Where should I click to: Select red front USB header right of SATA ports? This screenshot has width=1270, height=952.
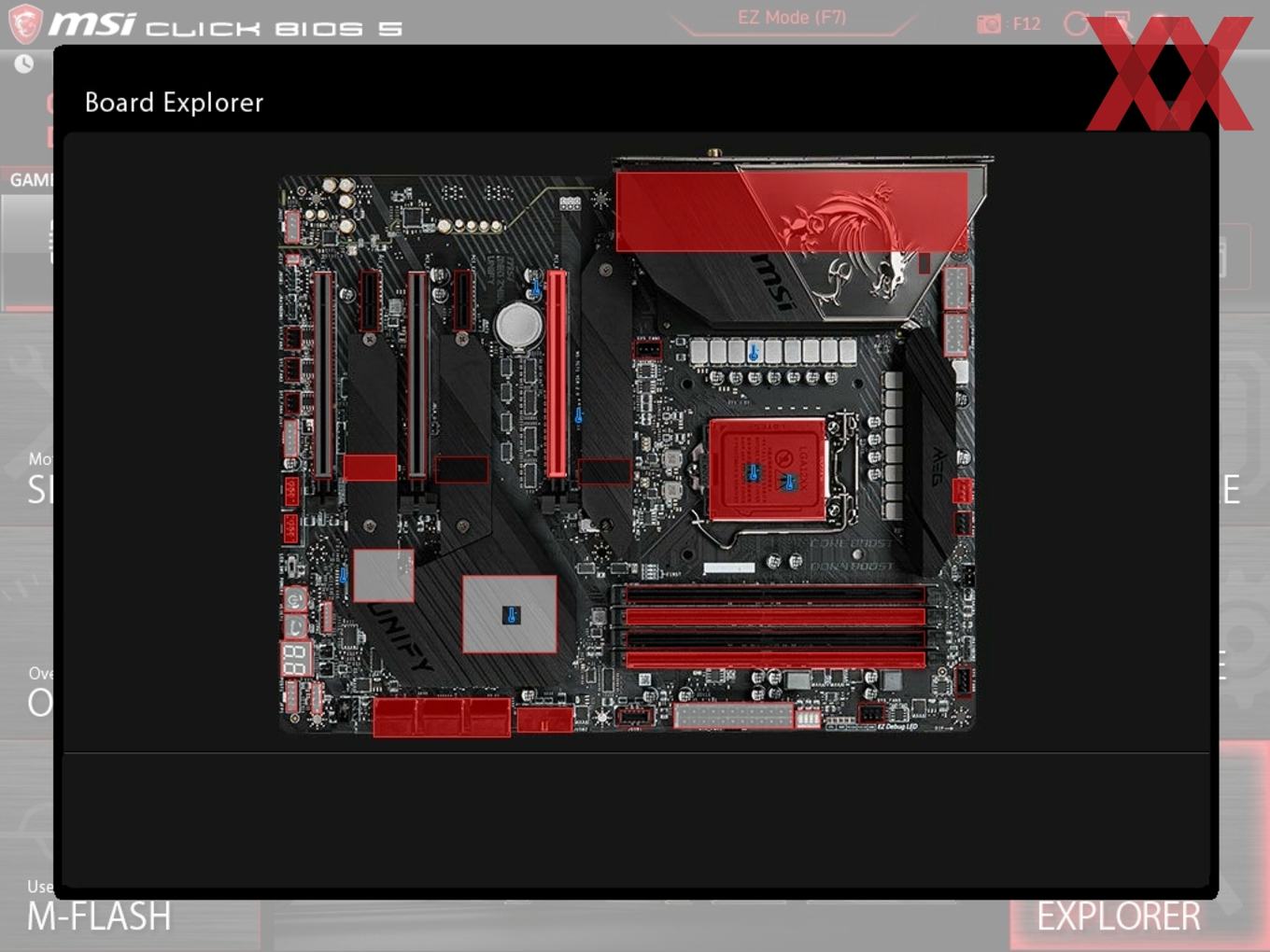(x=544, y=720)
